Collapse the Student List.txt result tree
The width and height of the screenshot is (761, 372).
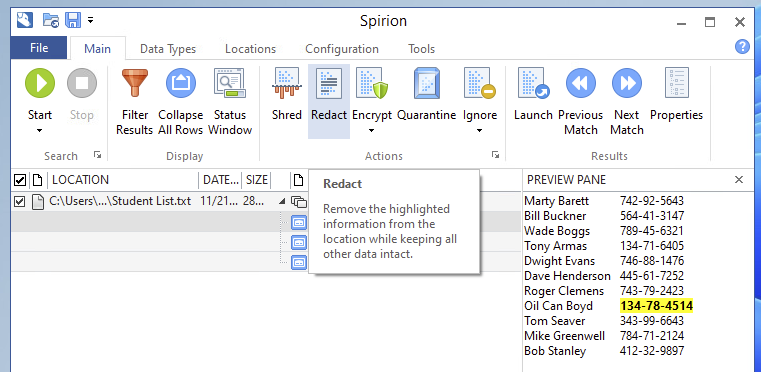click(282, 201)
